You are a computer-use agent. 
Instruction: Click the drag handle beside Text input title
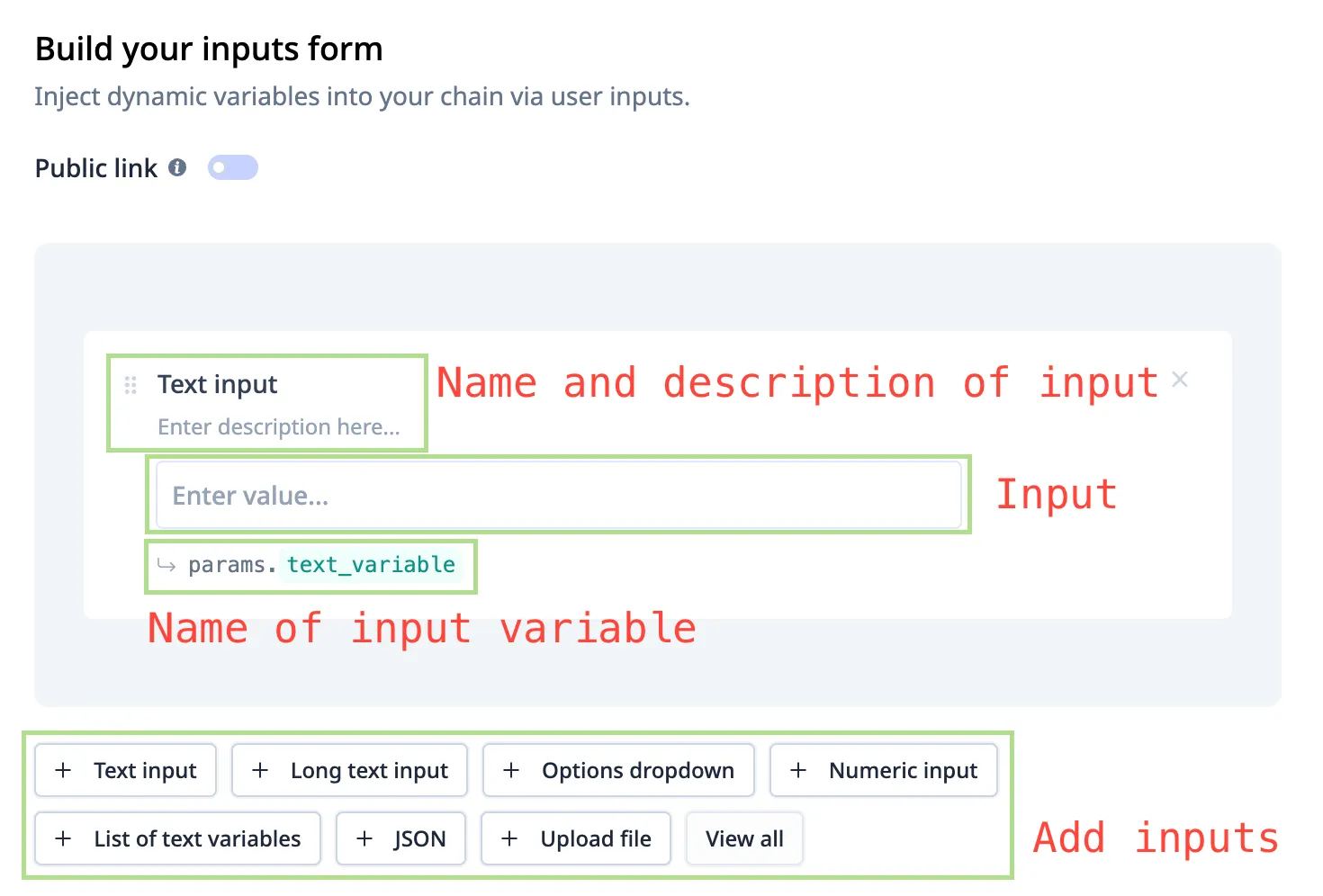(130, 385)
